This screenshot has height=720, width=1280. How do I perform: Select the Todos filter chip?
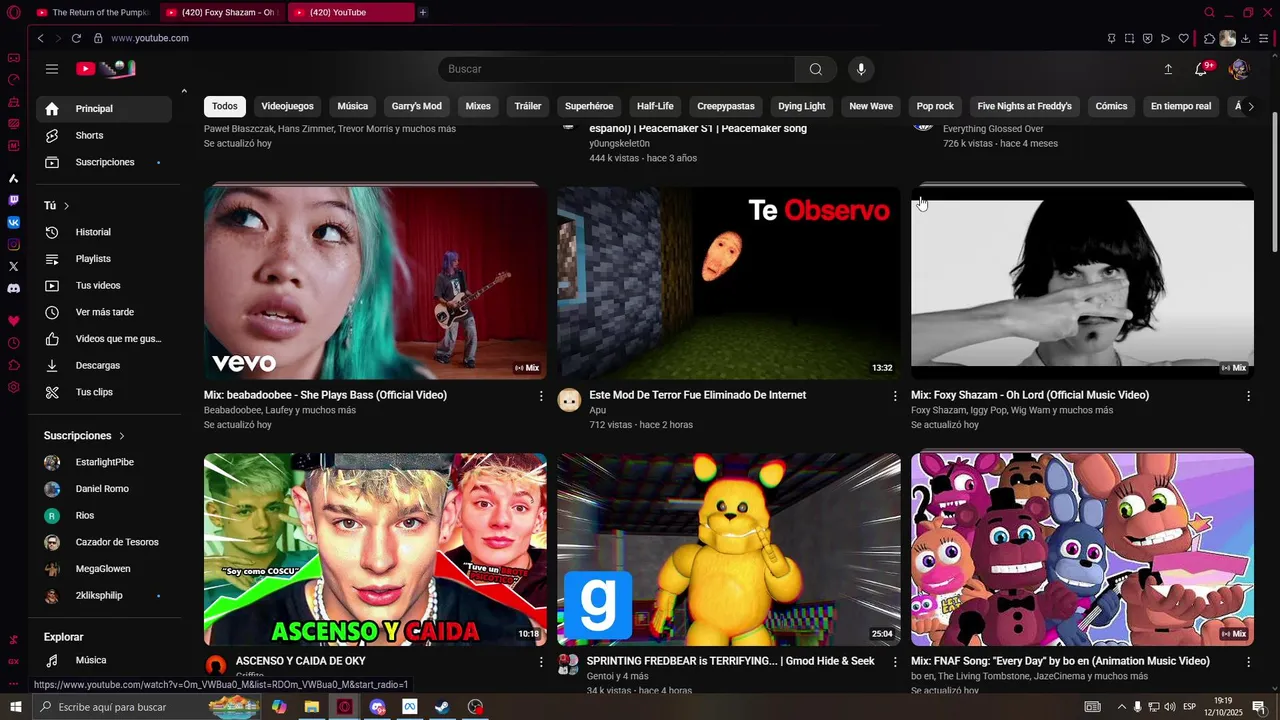pos(225,106)
